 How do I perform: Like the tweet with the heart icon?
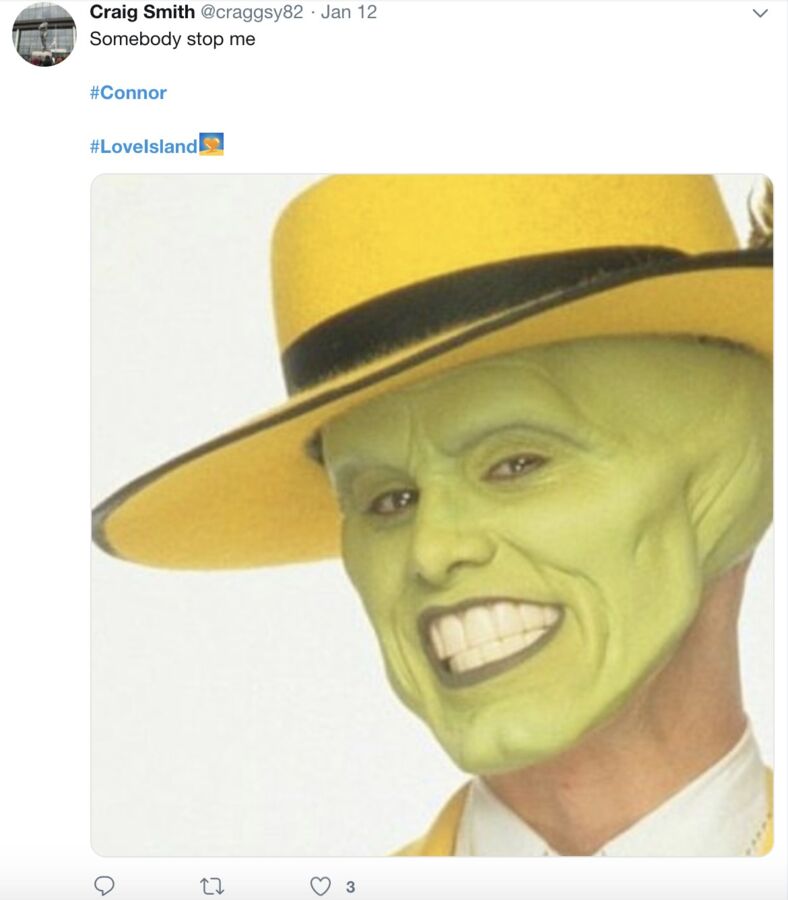point(320,886)
